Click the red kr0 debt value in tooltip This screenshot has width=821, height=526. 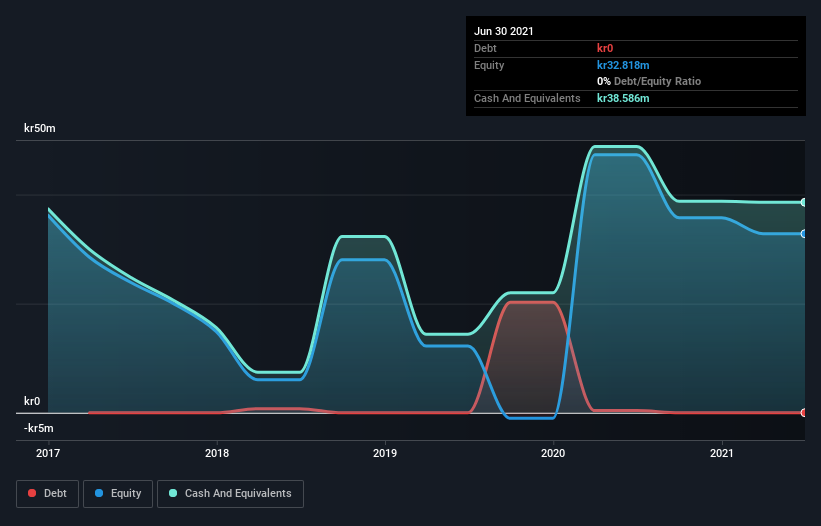pos(605,48)
